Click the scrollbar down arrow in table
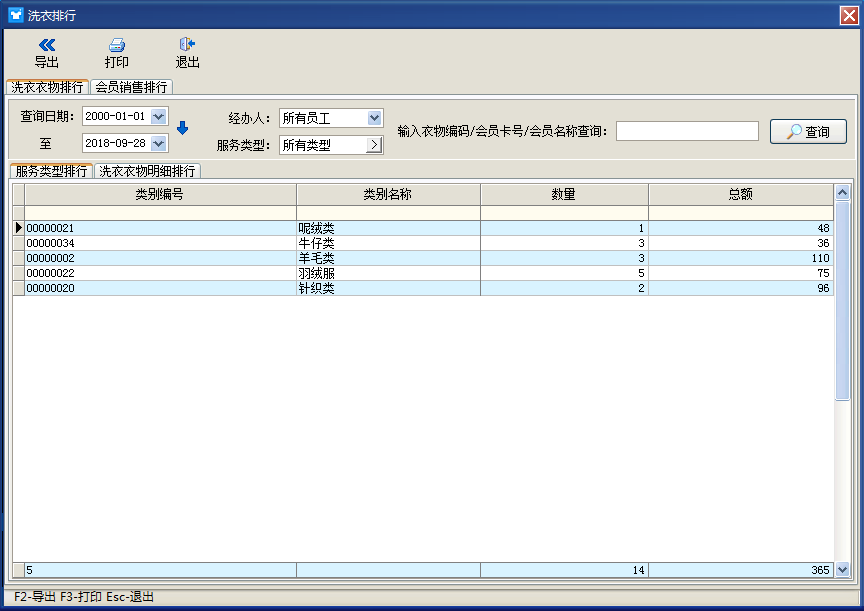Viewport: 864px width, 611px height. pos(842,569)
